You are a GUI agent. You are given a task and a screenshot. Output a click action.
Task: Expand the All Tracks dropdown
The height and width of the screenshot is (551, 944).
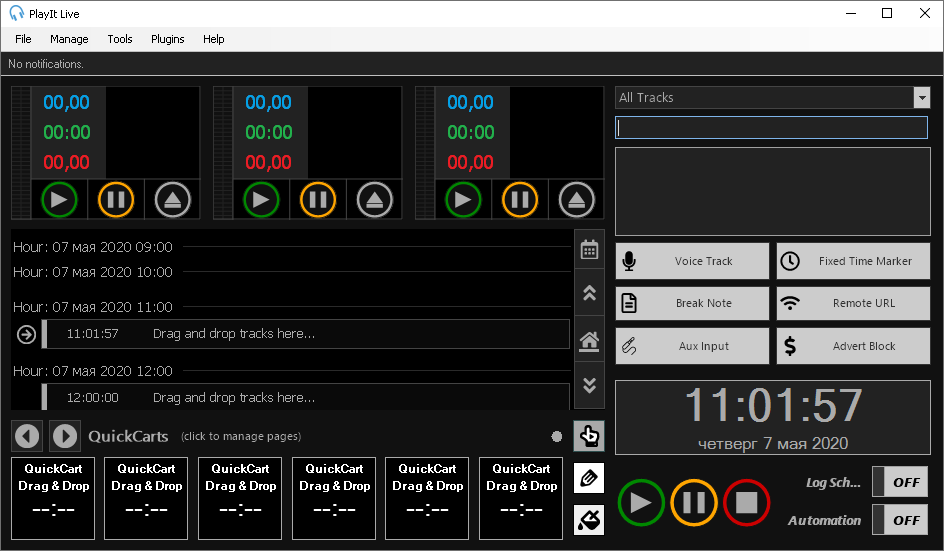coord(922,97)
